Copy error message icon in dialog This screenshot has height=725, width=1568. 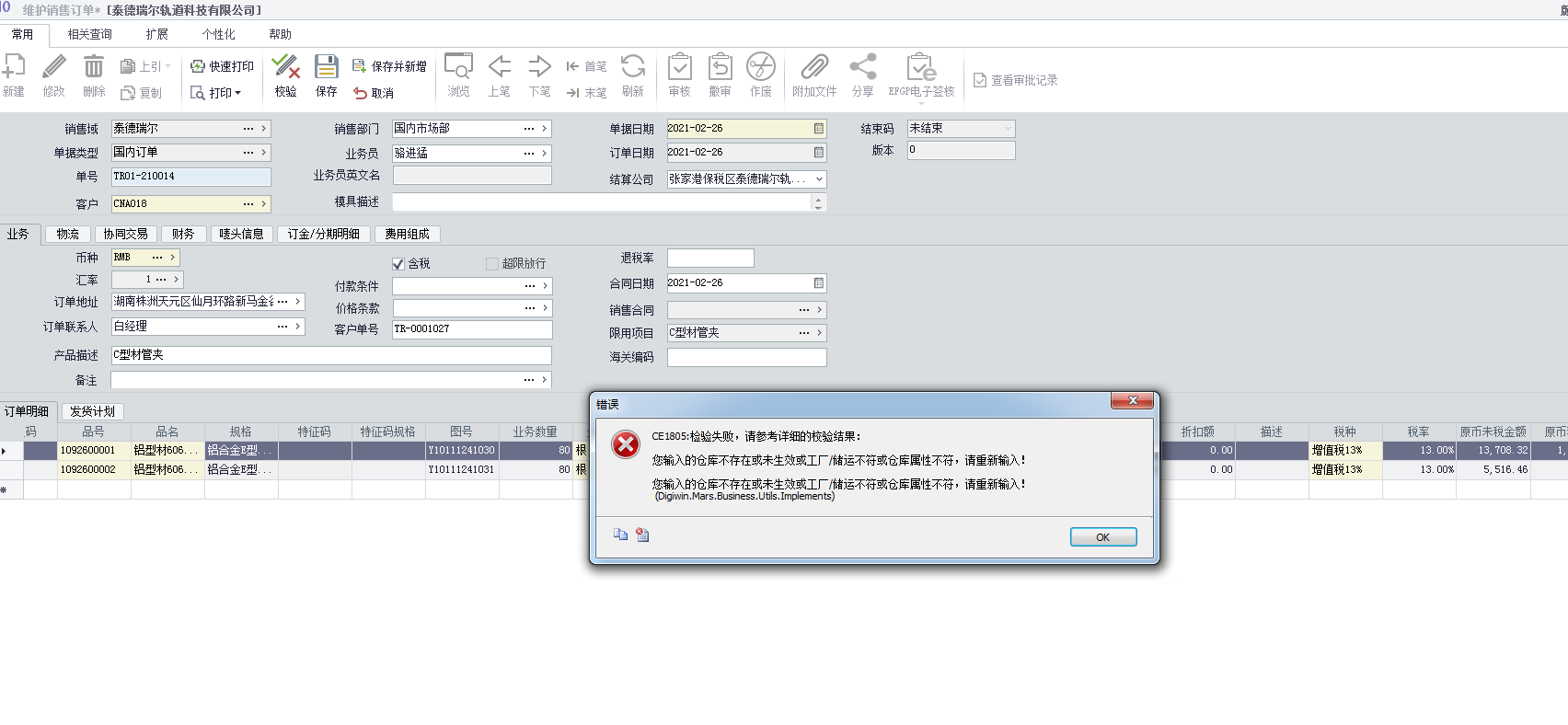[x=620, y=535]
